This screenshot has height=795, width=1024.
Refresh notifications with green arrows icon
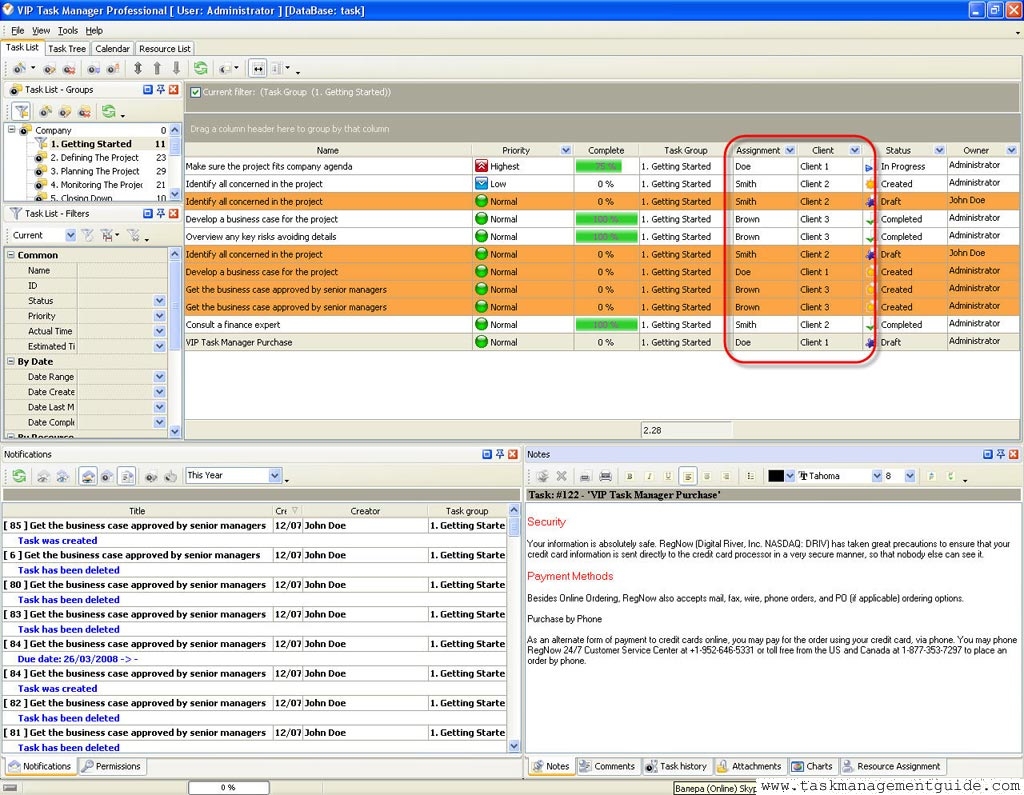20,476
